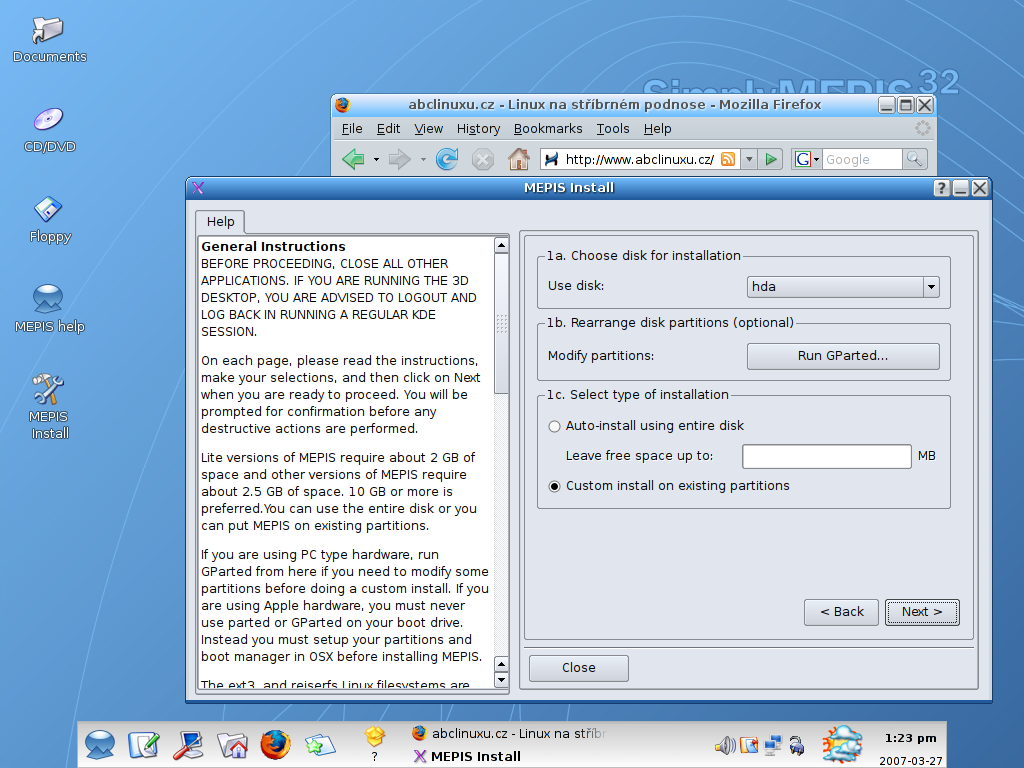Reload the page in Firefox
This screenshot has width=1024, height=768.
(x=447, y=159)
